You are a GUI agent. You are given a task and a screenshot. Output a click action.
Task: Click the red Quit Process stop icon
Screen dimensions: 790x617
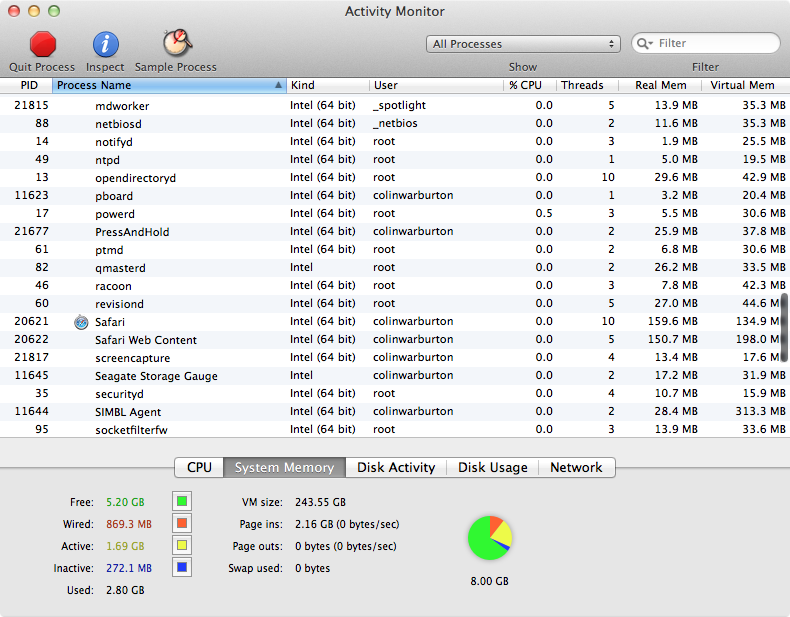click(x=43, y=44)
